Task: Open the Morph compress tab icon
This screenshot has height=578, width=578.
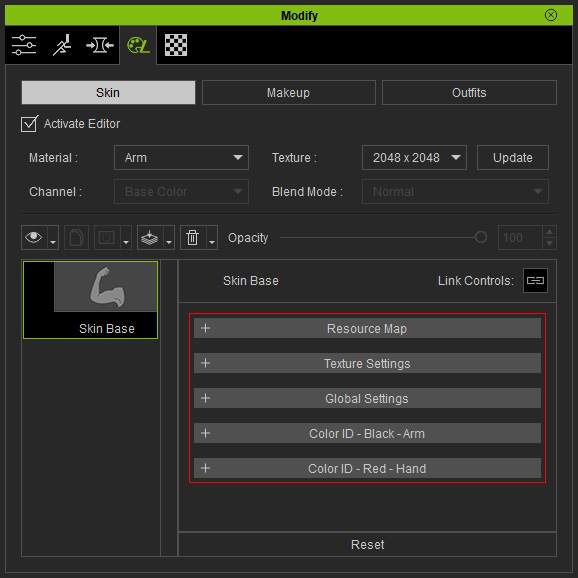Action: point(100,45)
